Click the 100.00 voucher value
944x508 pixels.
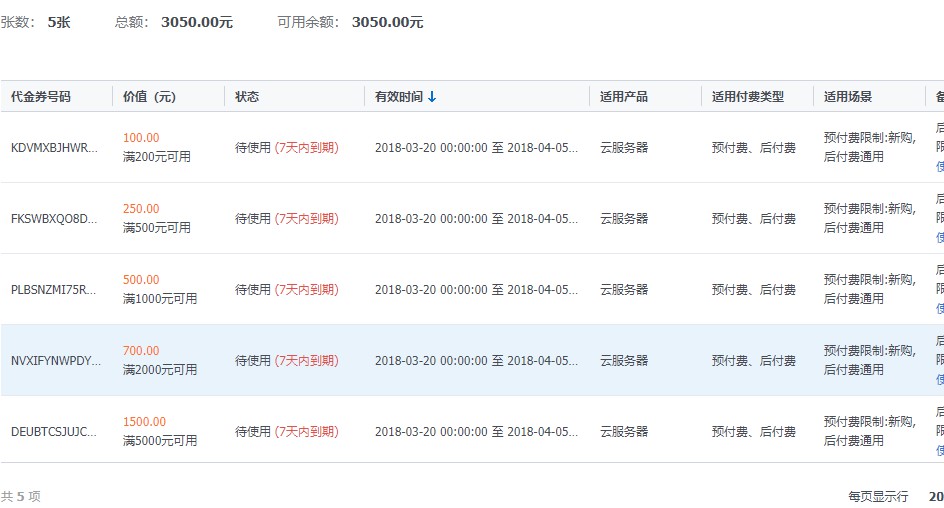point(141,138)
